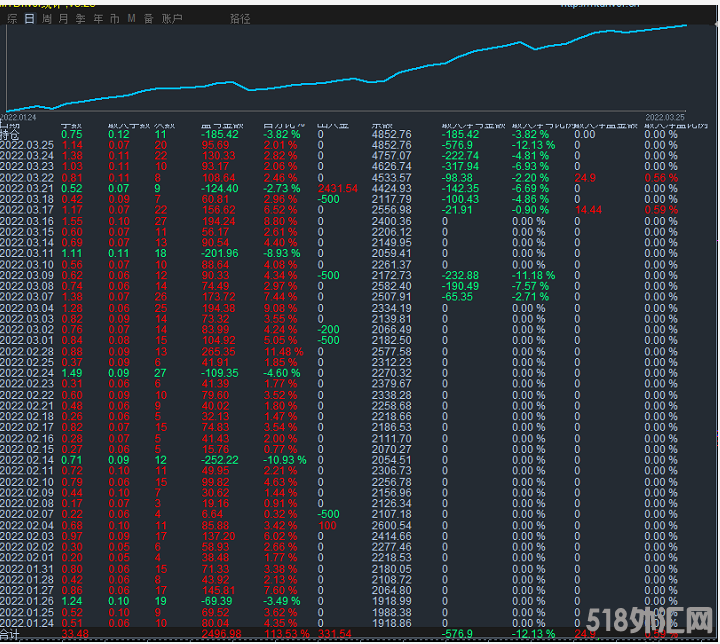
Task: Open the 年 (yearly) tab
Action: click(98, 19)
